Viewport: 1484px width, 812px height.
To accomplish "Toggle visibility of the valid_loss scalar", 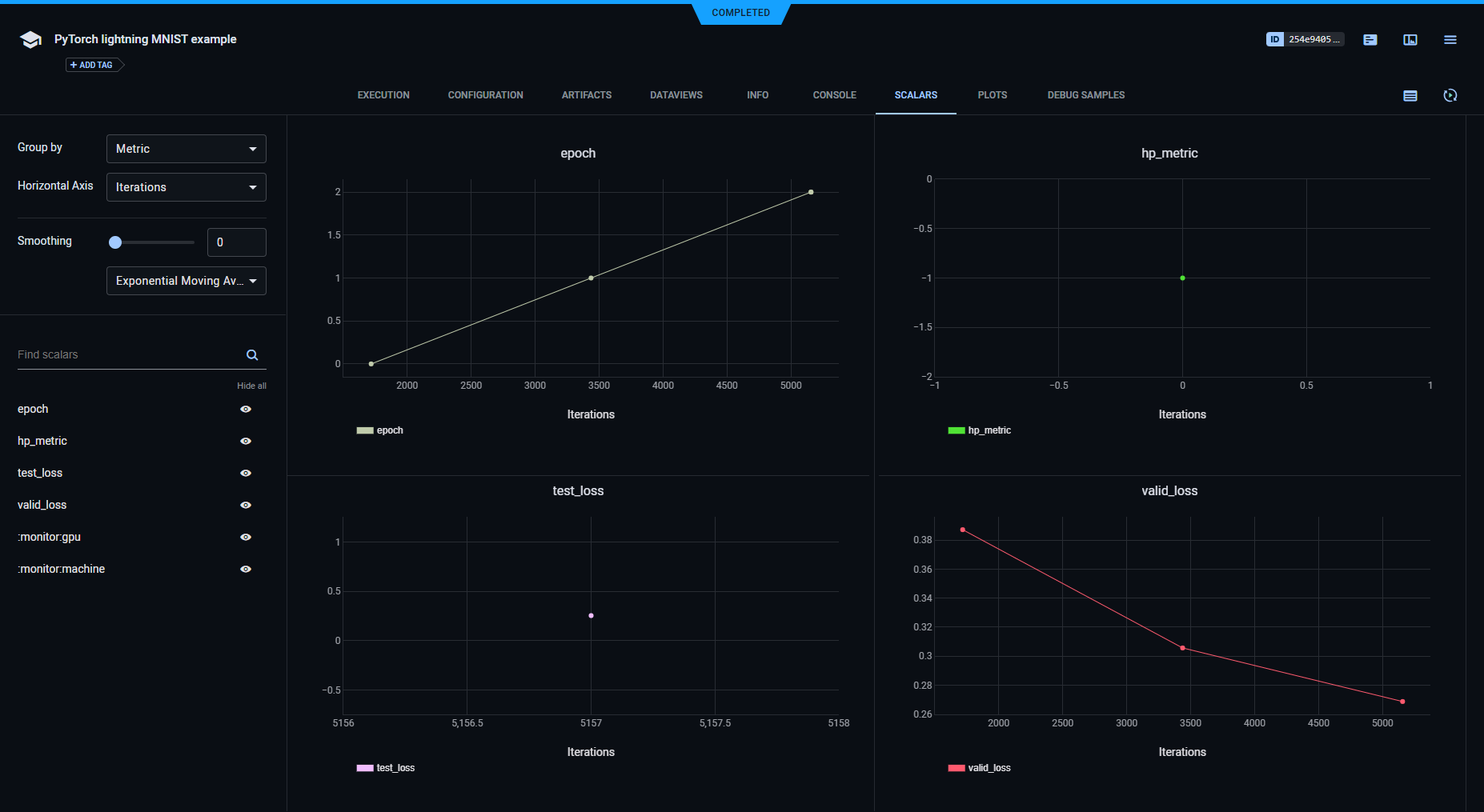I will (x=246, y=506).
